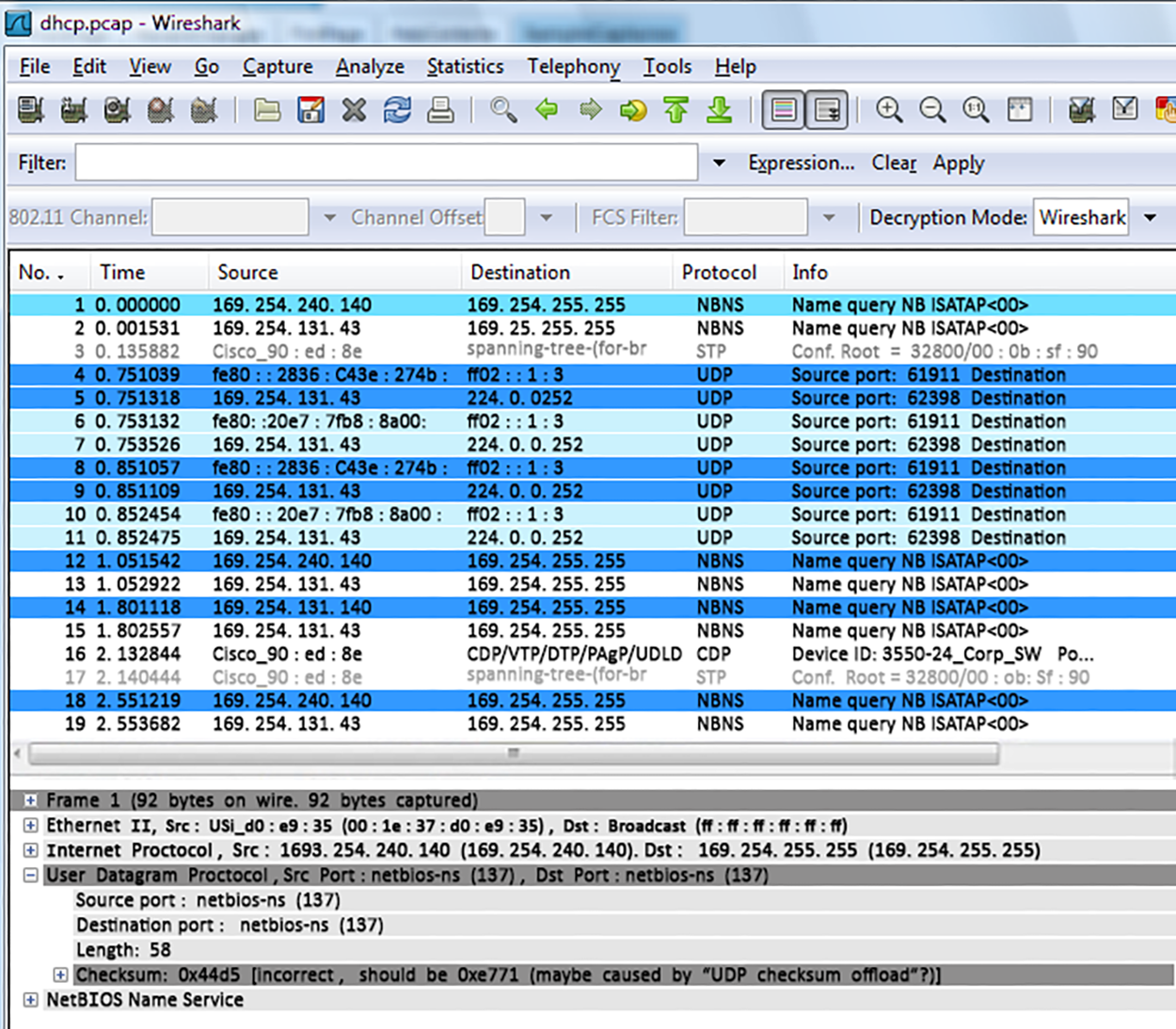Open the capture interfaces list icon

tap(30, 110)
